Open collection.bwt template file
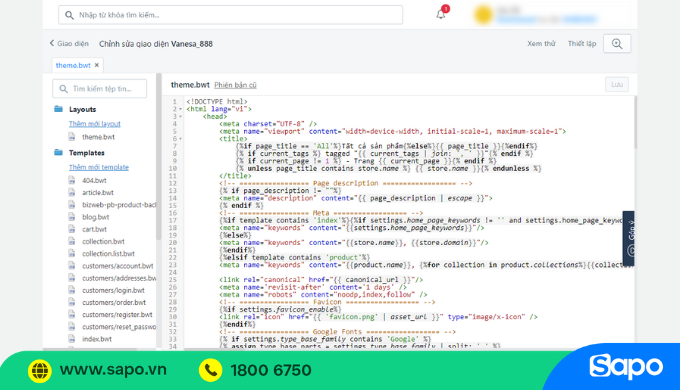Screen dimensions: 680x390 click(x=103, y=241)
